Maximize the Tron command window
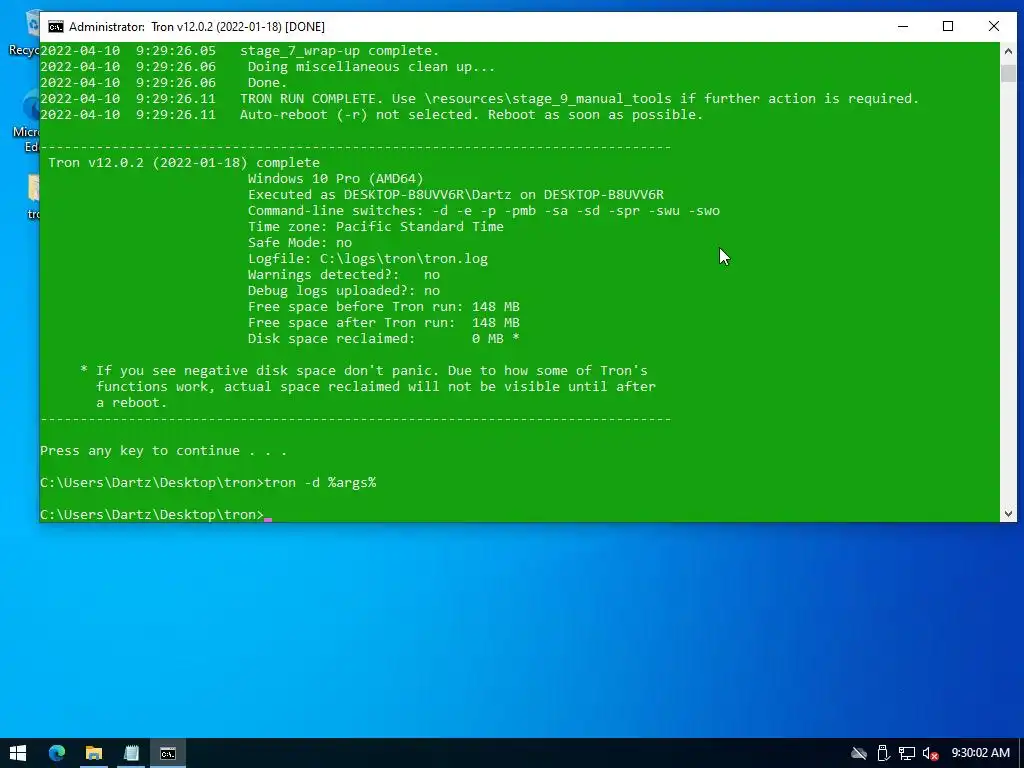 click(948, 26)
